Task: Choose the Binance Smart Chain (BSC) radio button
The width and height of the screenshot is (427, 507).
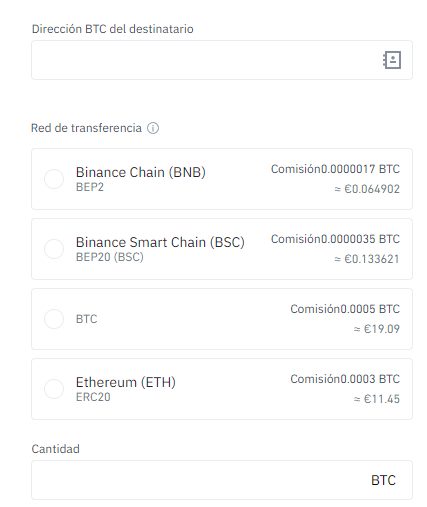Action: [54, 249]
